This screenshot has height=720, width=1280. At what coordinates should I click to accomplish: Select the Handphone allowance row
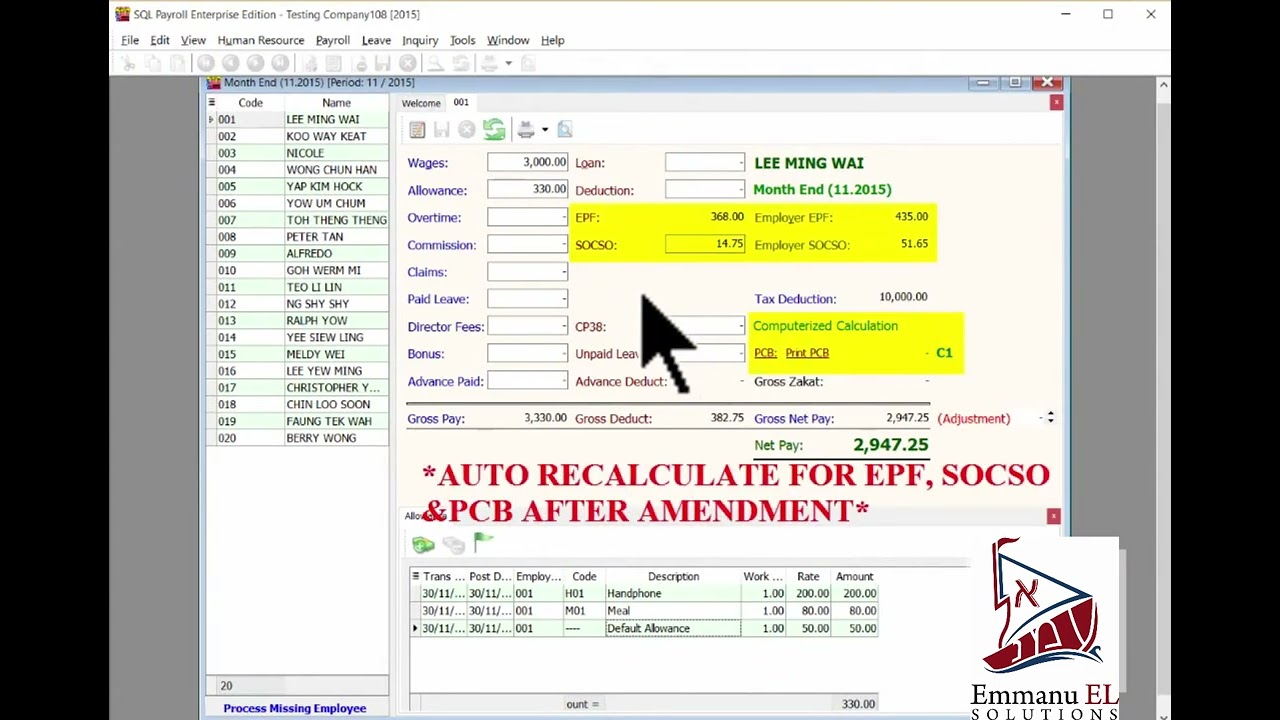point(645,593)
